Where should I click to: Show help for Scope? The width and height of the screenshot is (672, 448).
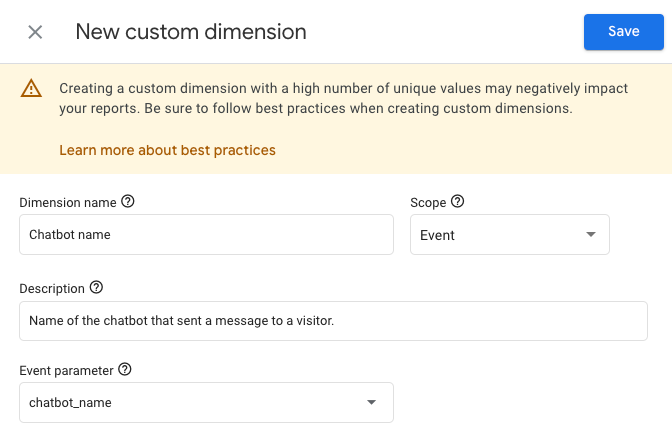(458, 201)
